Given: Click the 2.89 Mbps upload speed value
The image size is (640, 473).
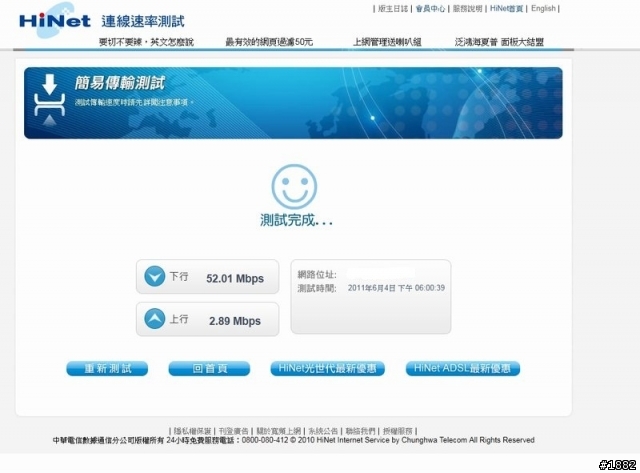Looking at the screenshot, I should coord(235,321).
